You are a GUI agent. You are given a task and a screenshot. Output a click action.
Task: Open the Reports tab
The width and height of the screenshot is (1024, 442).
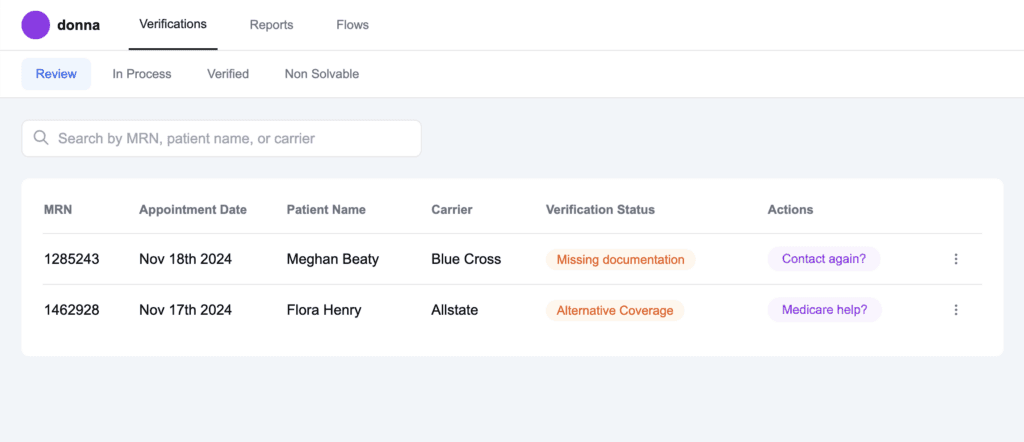pyautogui.click(x=271, y=25)
